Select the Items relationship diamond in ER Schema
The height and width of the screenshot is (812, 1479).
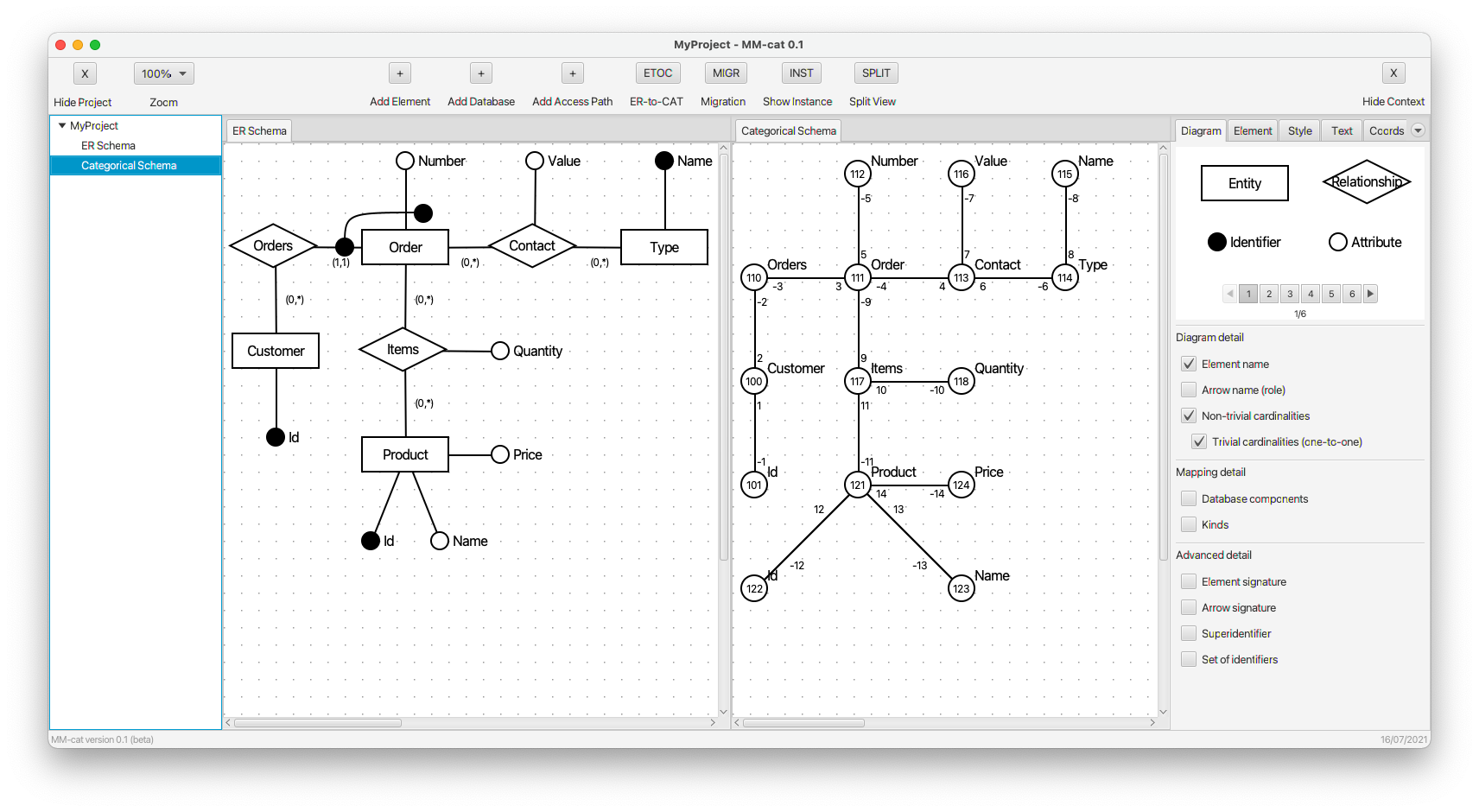[x=403, y=350]
